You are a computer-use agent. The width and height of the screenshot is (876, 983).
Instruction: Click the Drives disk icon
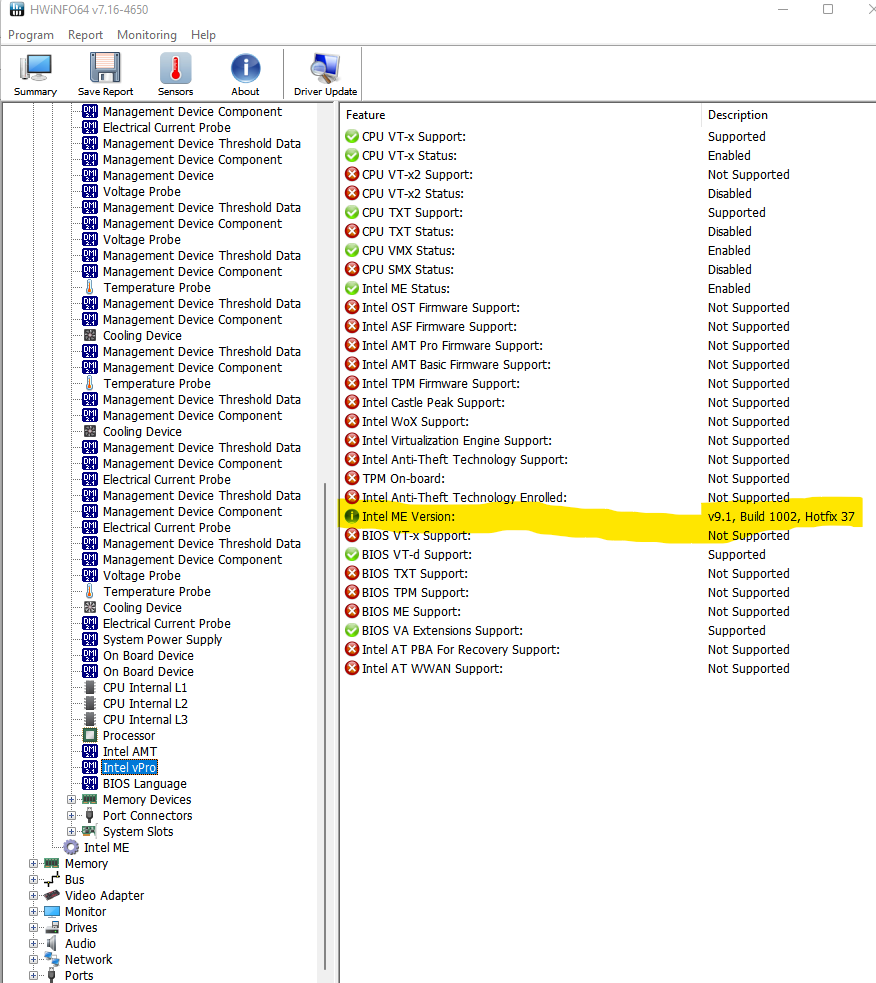52,927
